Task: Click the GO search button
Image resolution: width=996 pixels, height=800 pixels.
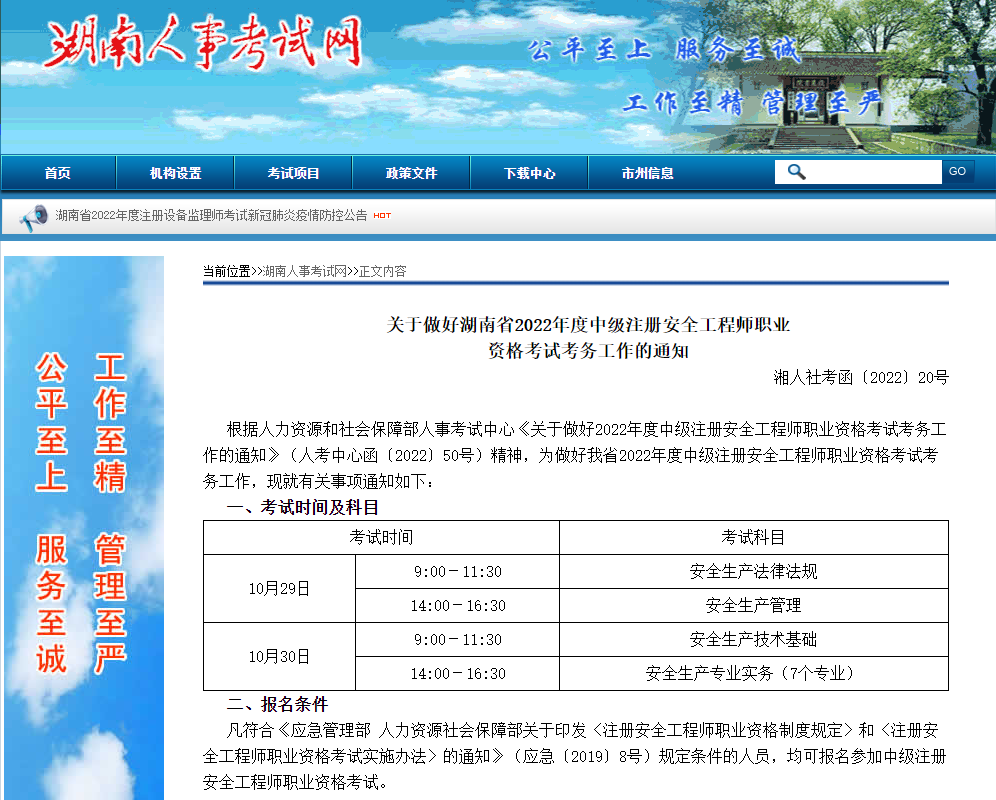Action: pos(957,171)
